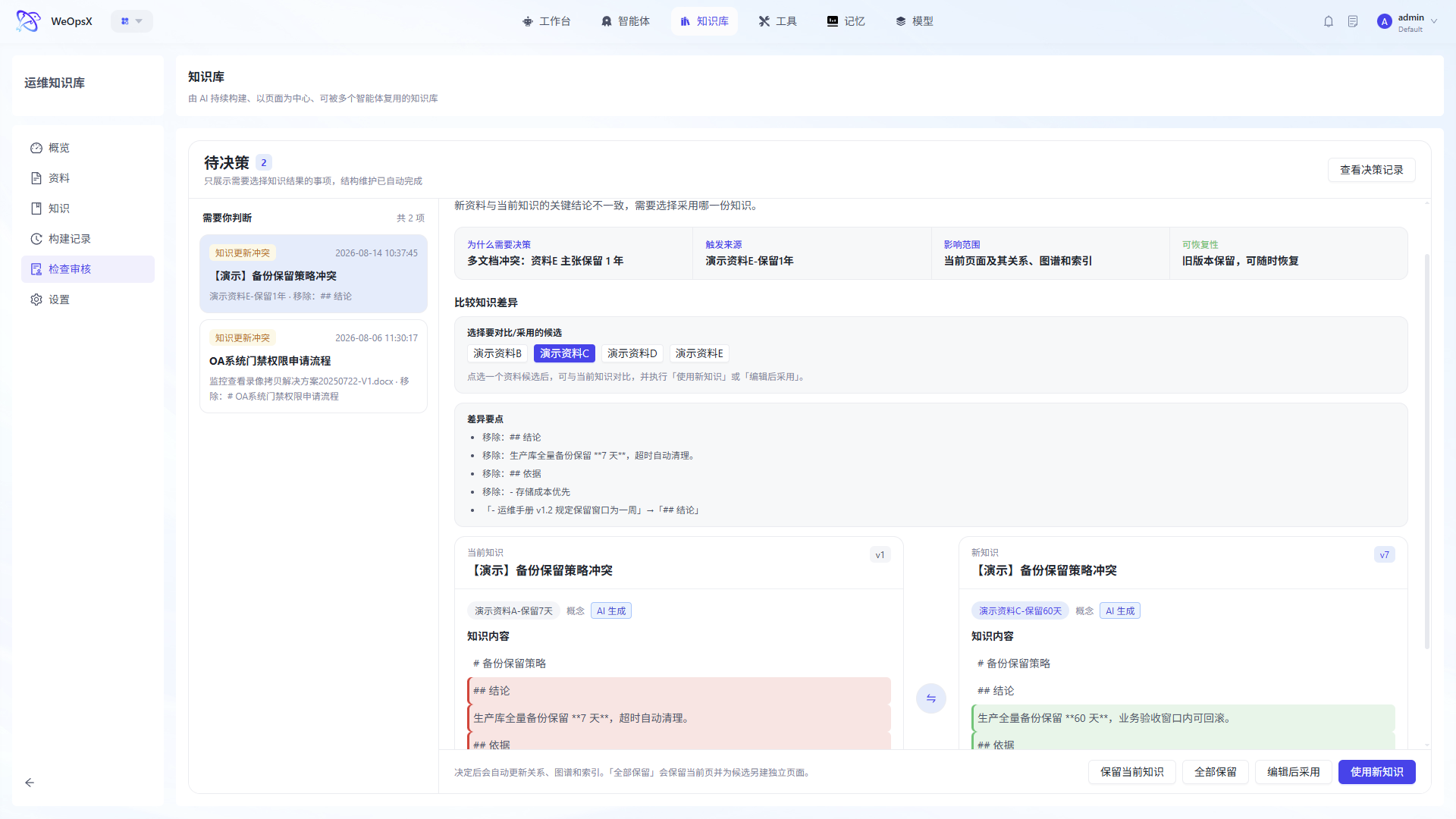Image resolution: width=1456 pixels, height=819 pixels.
Task: Open the 记忆 tab
Action: pos(846,21)
